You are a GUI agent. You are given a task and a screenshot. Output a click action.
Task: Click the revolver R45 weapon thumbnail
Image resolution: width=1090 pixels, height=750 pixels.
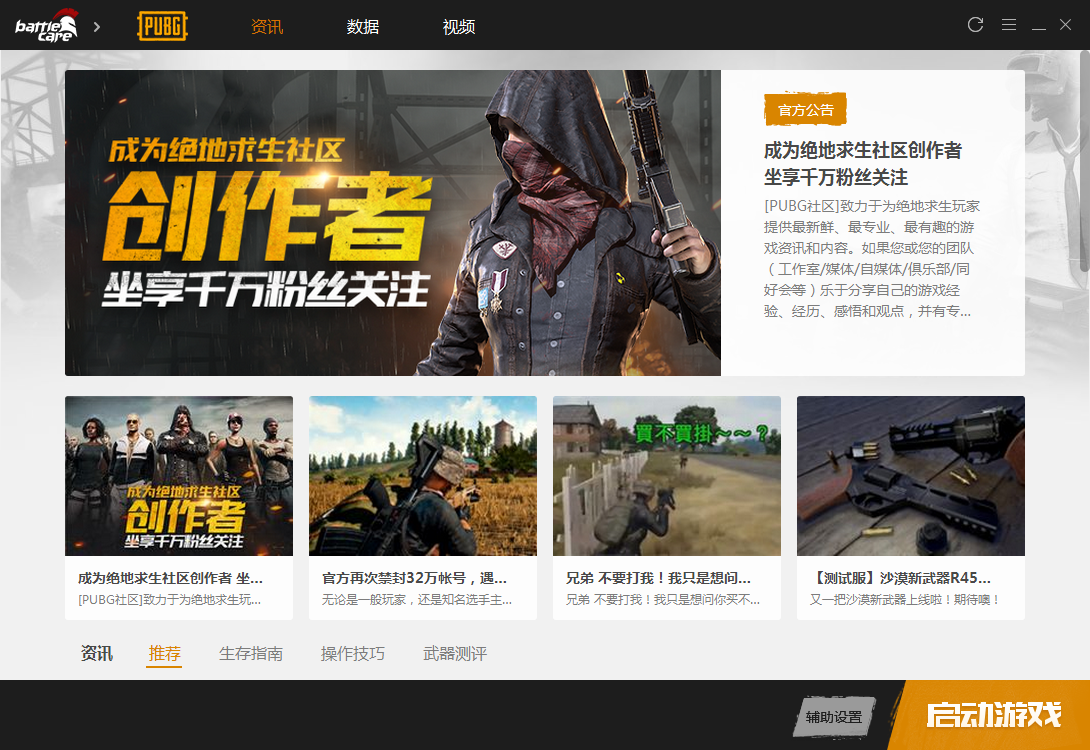(x=911, y=476)
